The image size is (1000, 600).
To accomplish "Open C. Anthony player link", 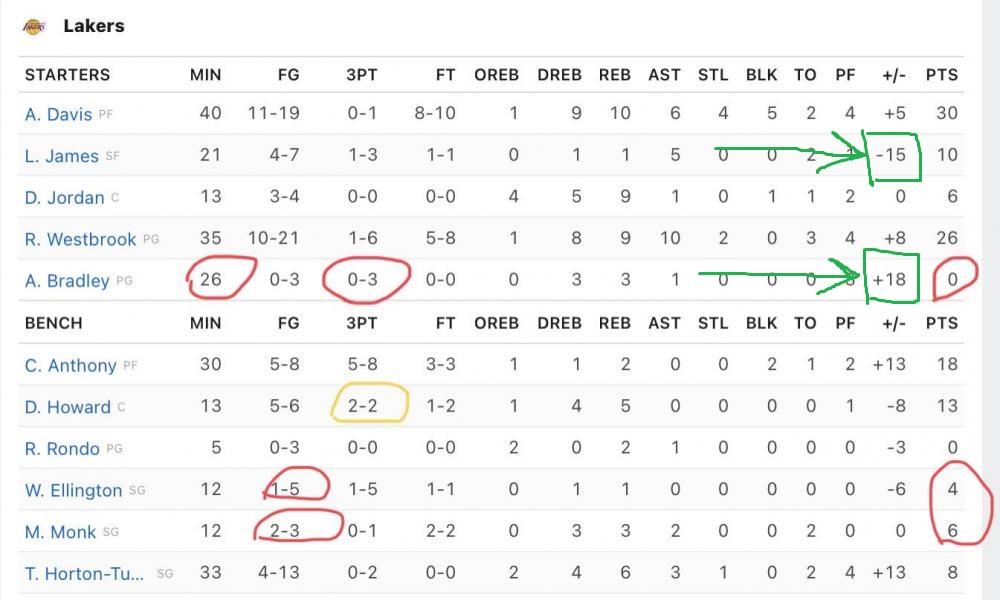I will pyautogui.click(x=70, y=365).
